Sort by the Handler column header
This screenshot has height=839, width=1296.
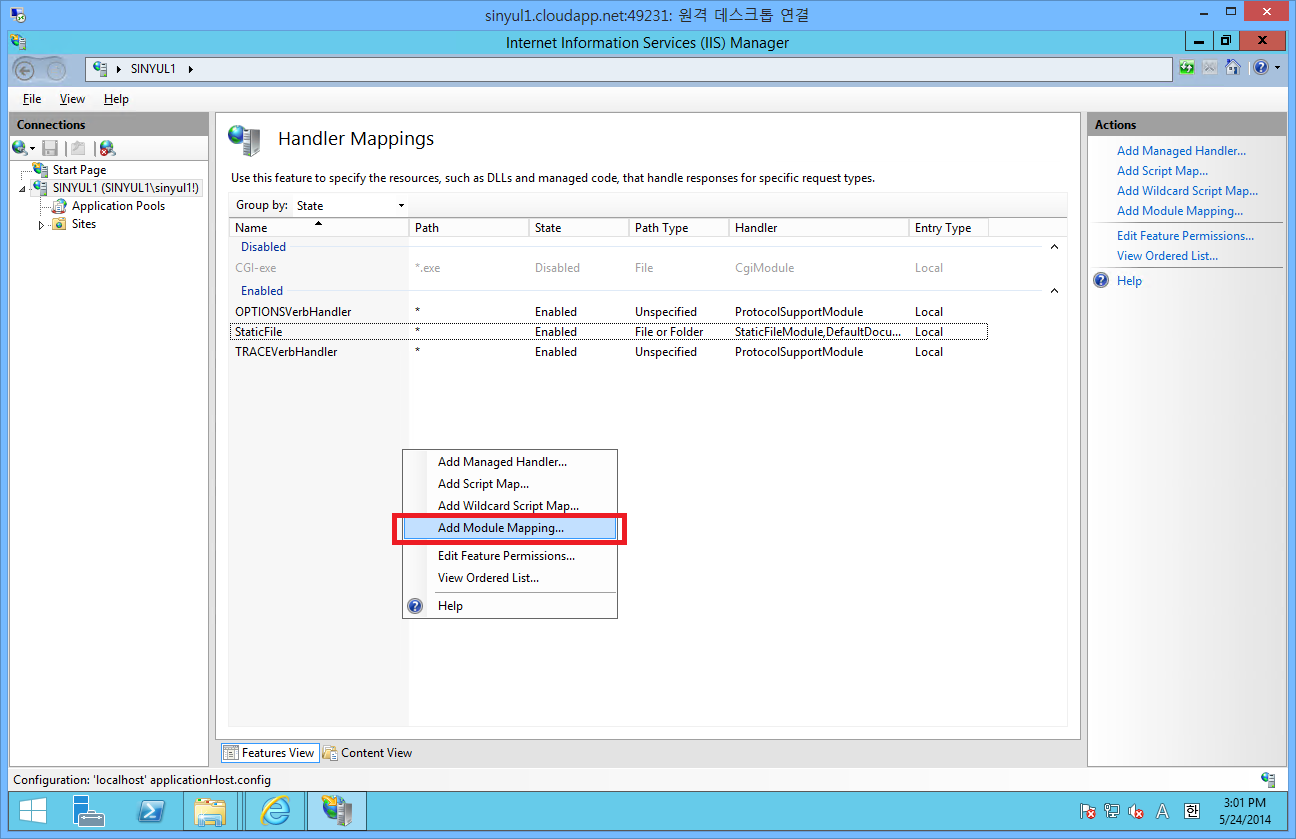click(819, 228)
